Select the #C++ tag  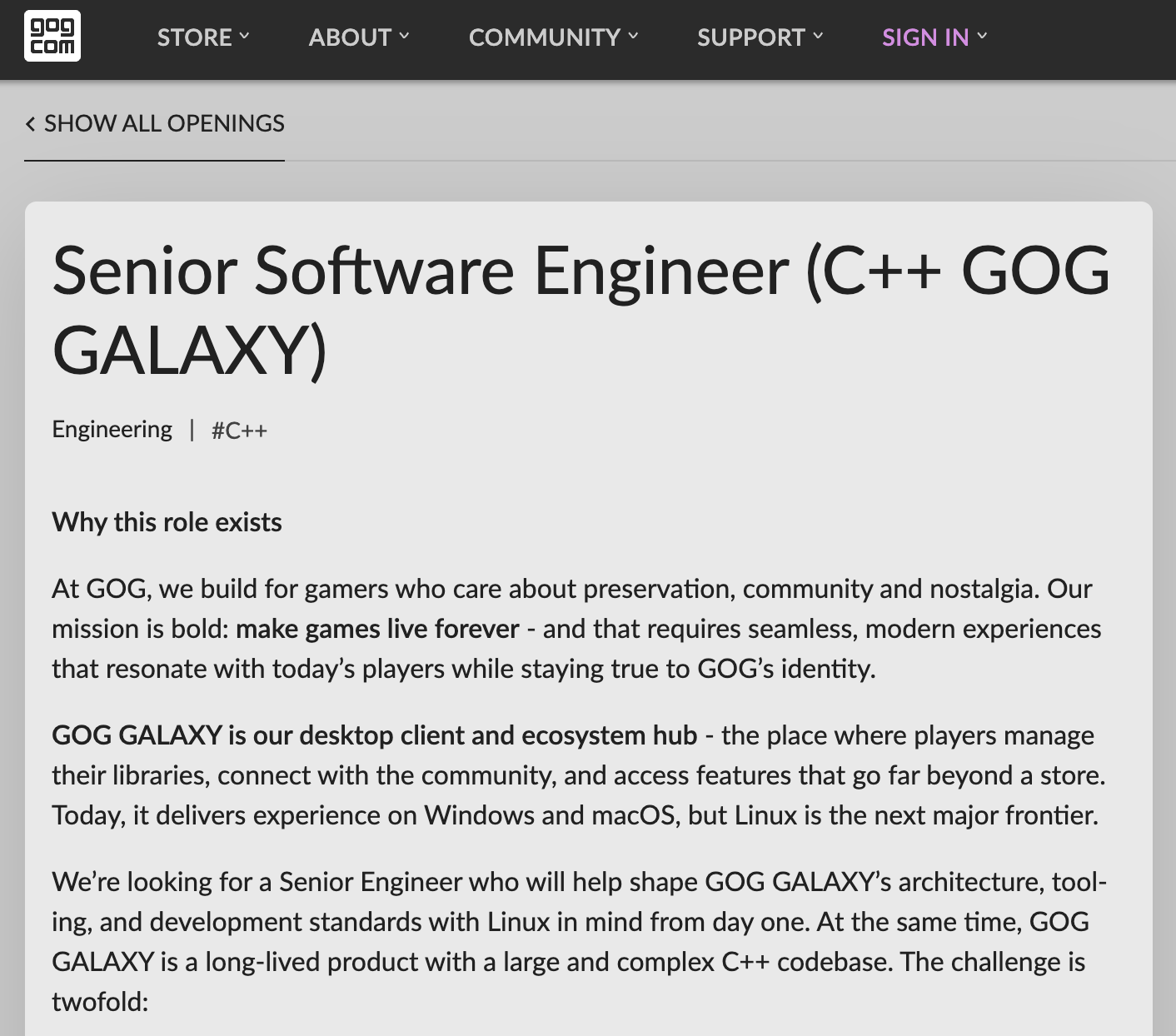[x=239, y=431]
